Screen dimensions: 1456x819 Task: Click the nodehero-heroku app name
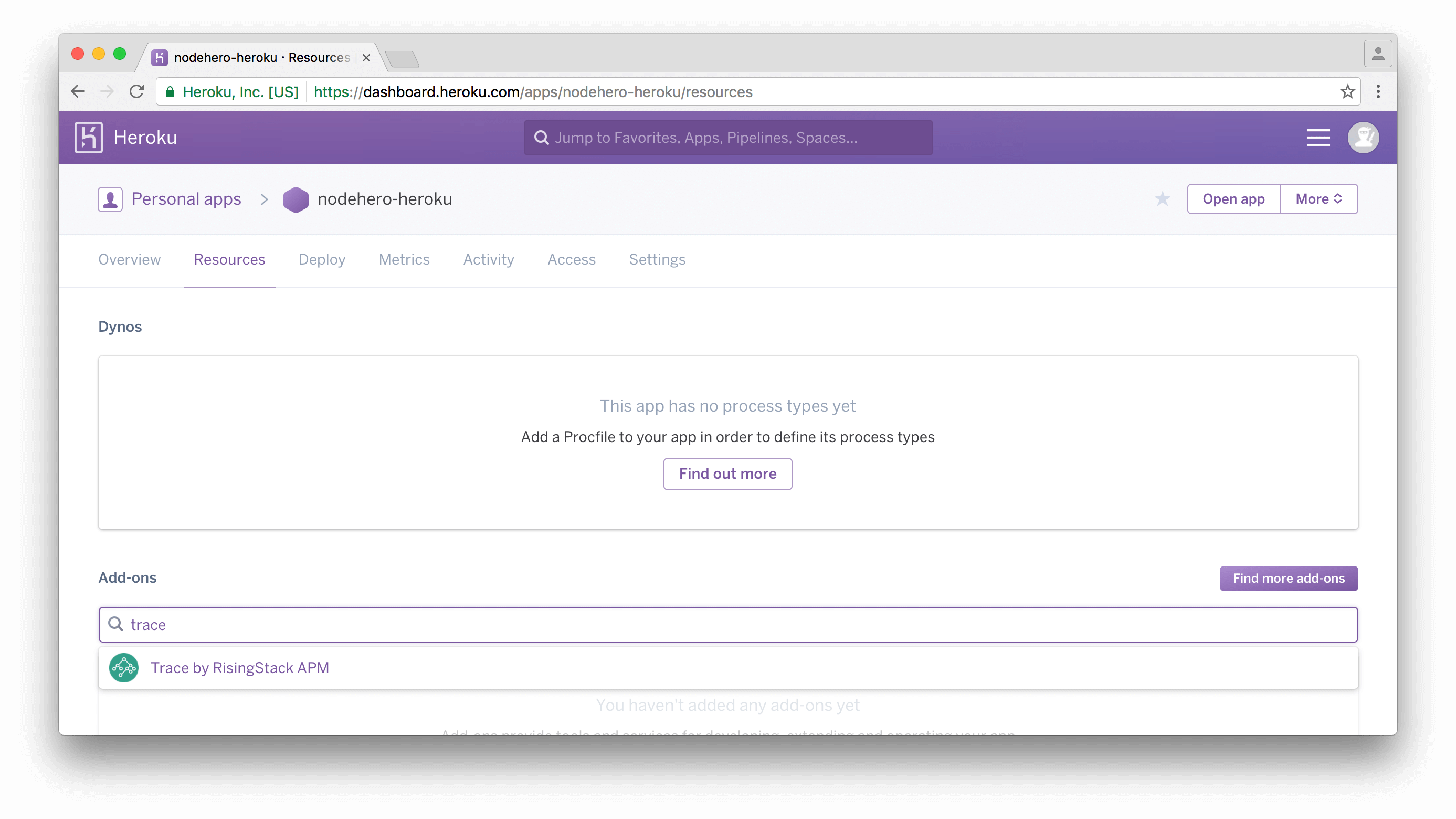pos(384,199)
